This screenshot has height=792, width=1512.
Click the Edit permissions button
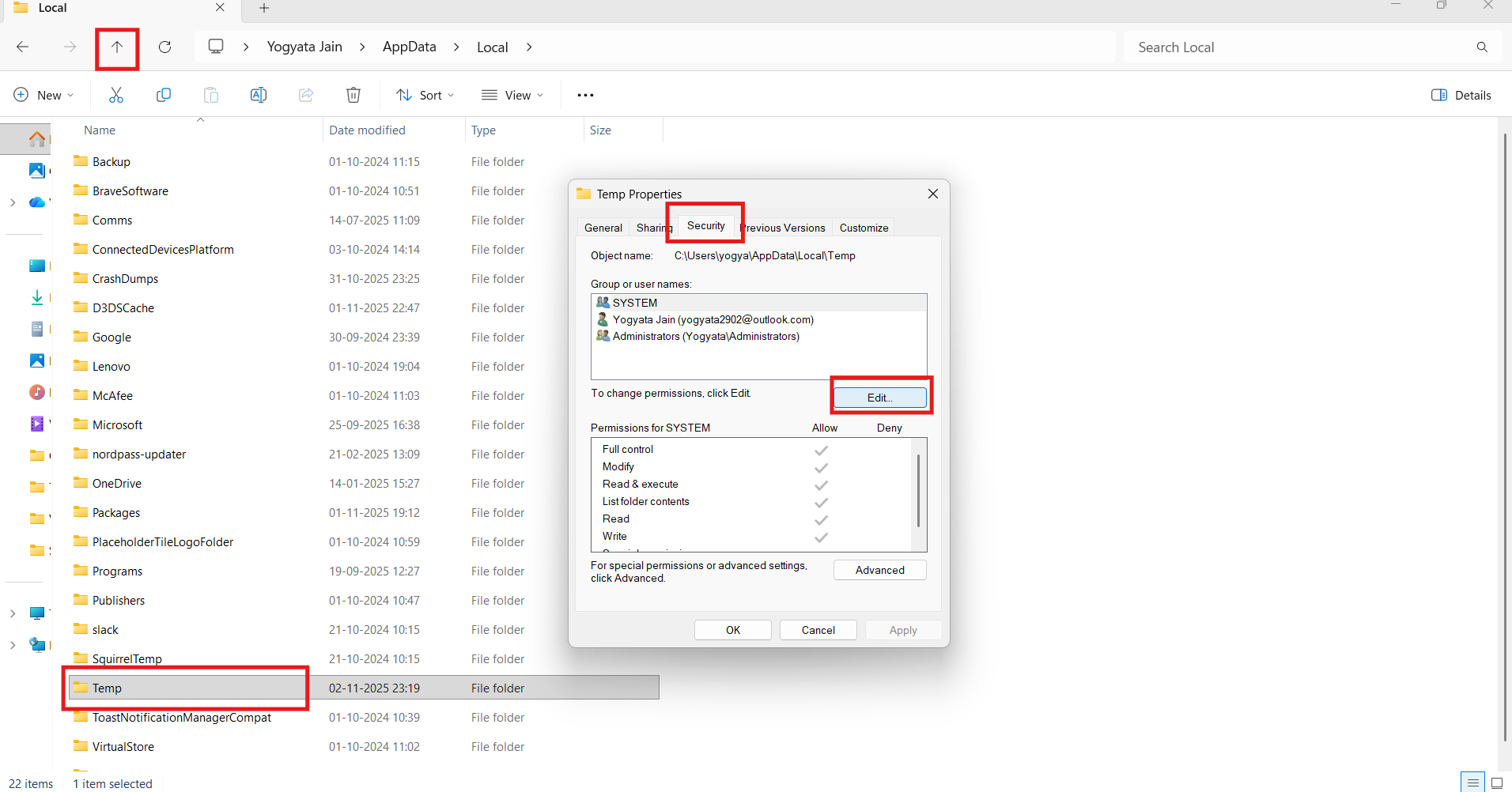879,398
